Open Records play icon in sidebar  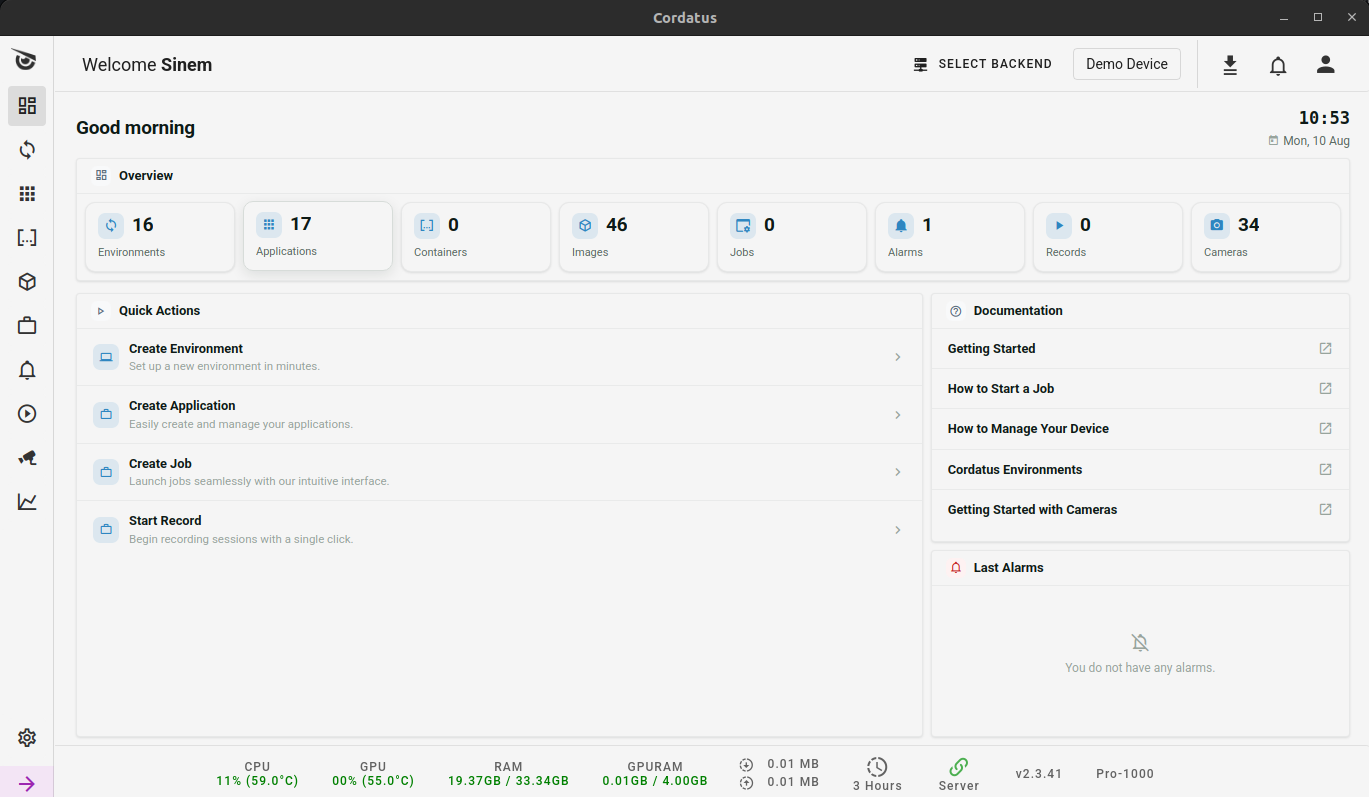coord(27,414)
